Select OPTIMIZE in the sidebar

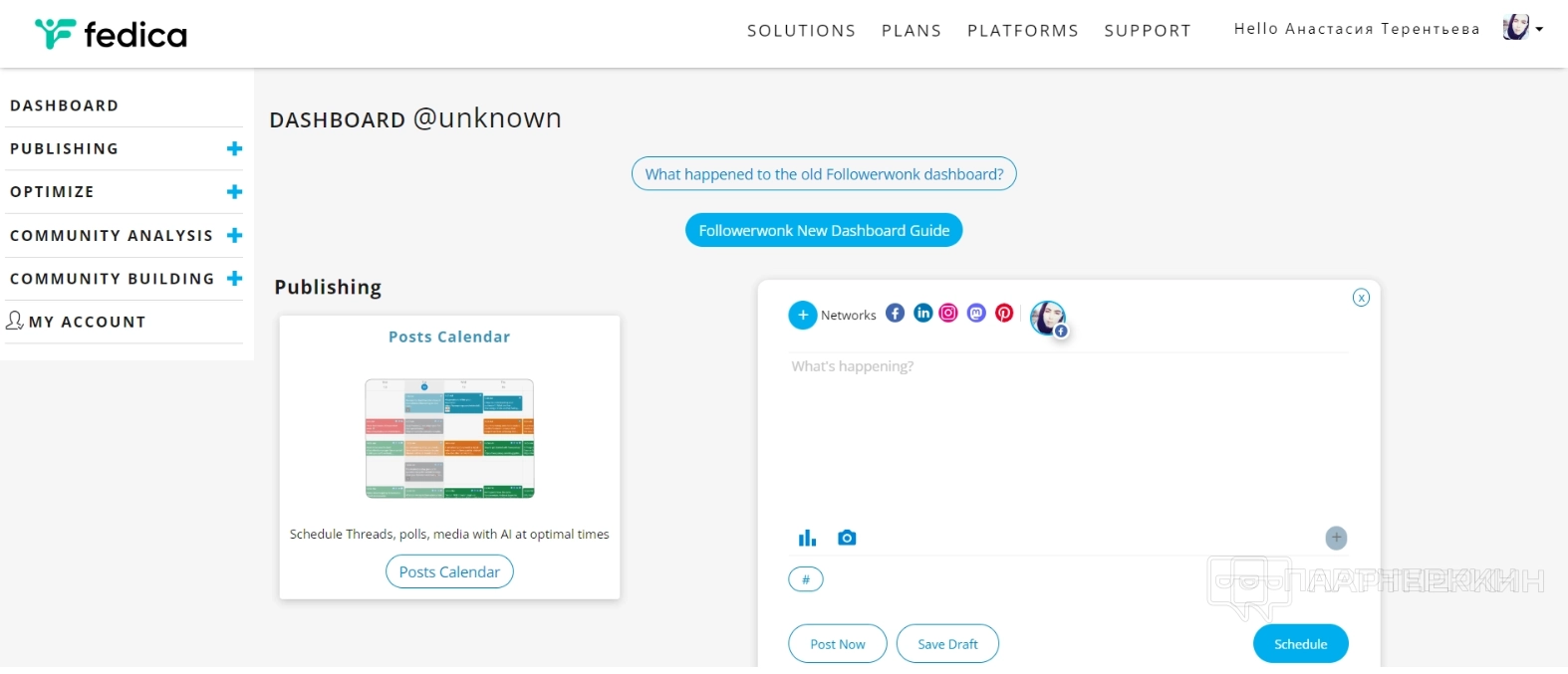point(52,191)
